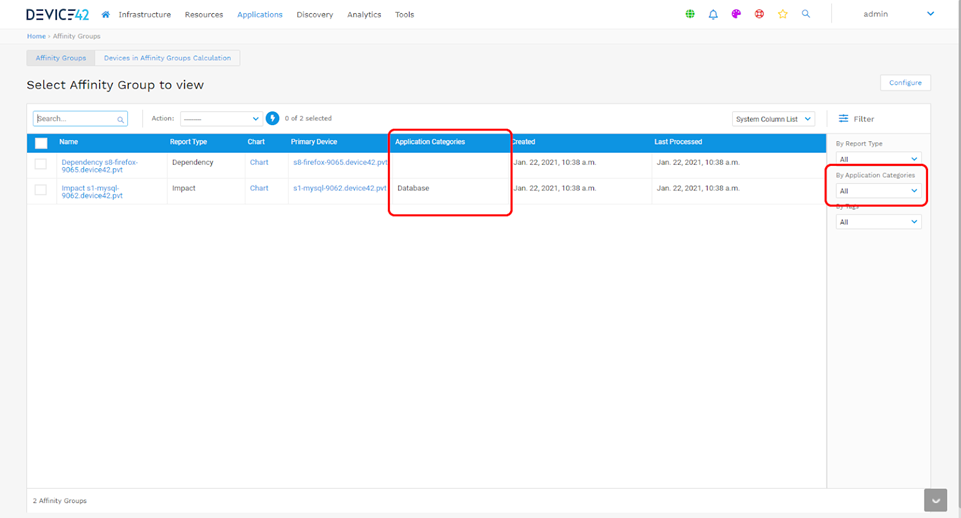Open notifications bell icon
Viewport: 961px width, 518px height.
click(713, 15)
